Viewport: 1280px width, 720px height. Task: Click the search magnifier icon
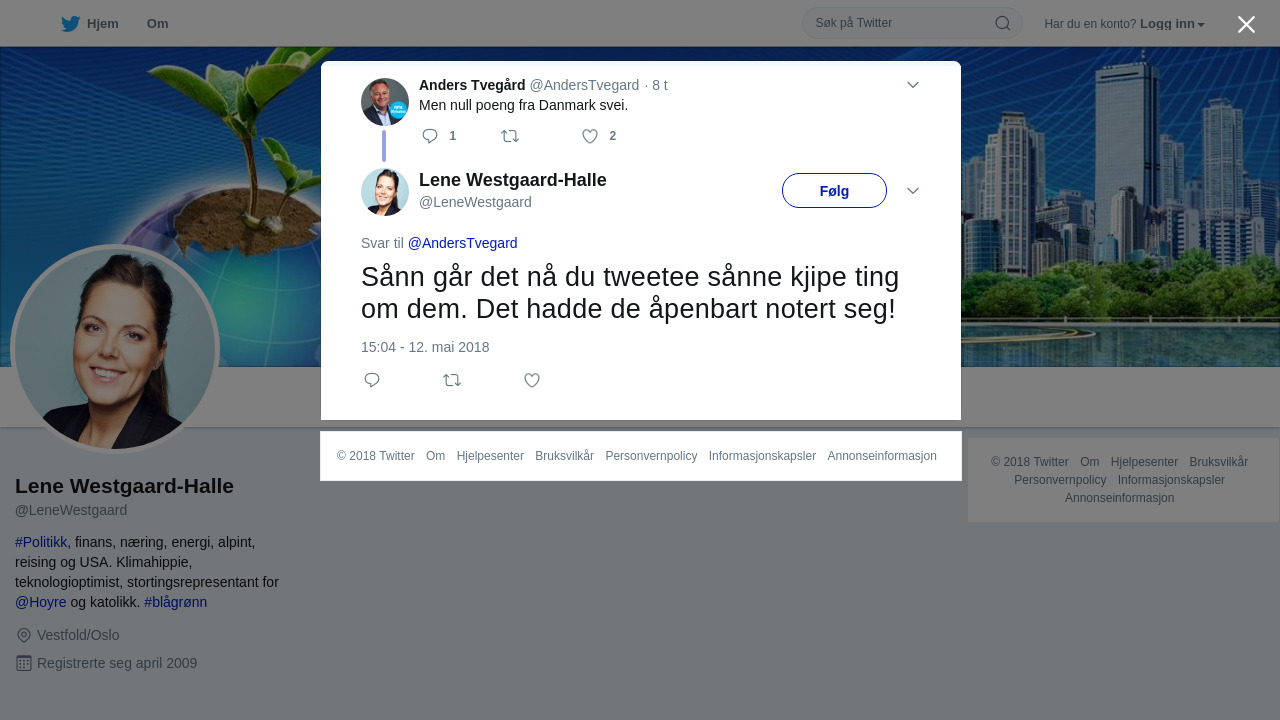tap(1002, 23)
